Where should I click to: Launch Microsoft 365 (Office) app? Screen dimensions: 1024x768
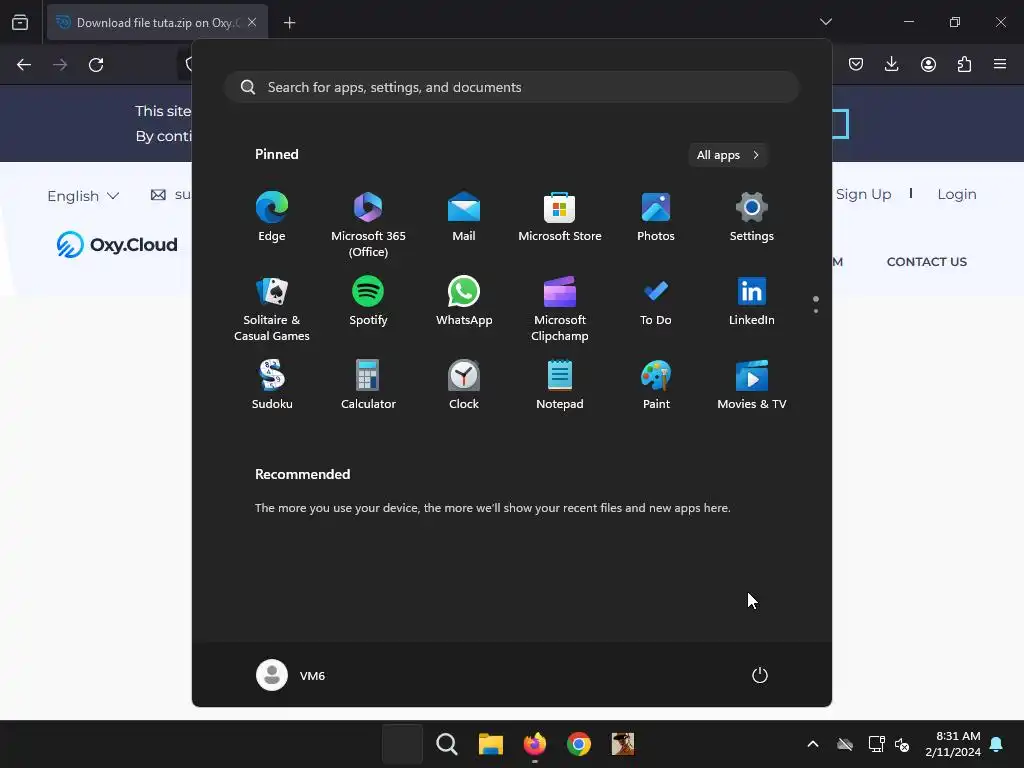pos(368,224)
